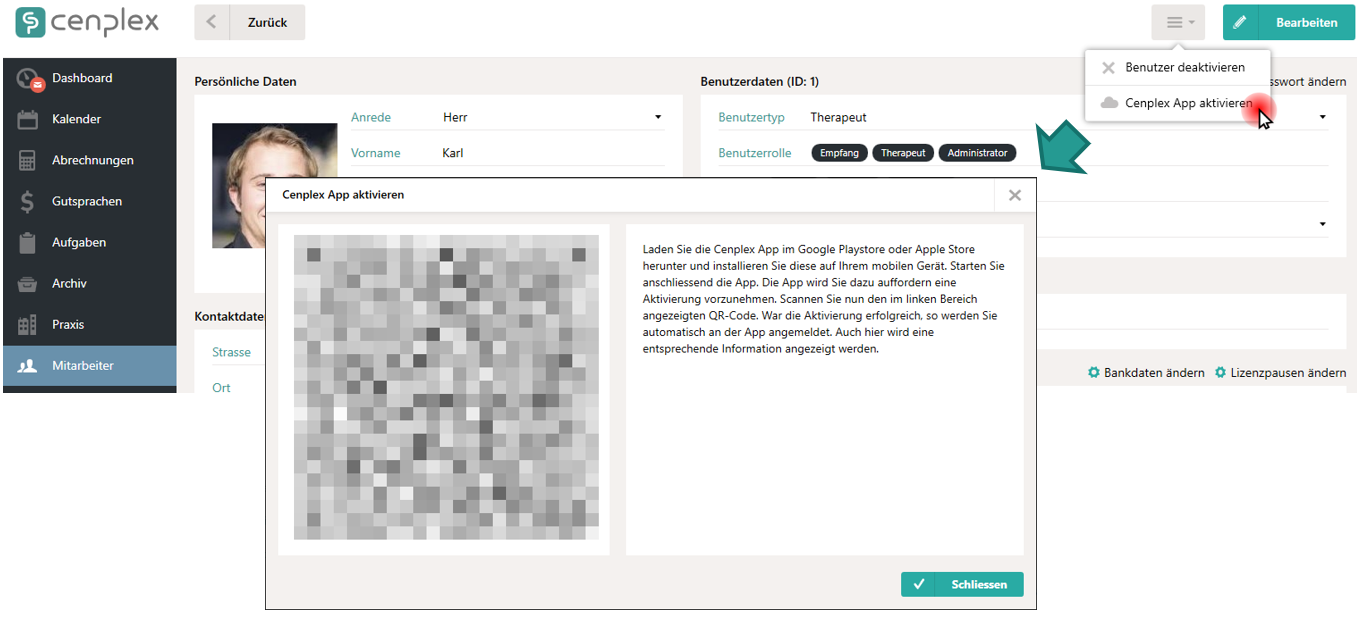Image resolution: width=1357 pixels, height=617 pixels.
Task: Open Archiv in the sidebar
Action: click(90, 283)
